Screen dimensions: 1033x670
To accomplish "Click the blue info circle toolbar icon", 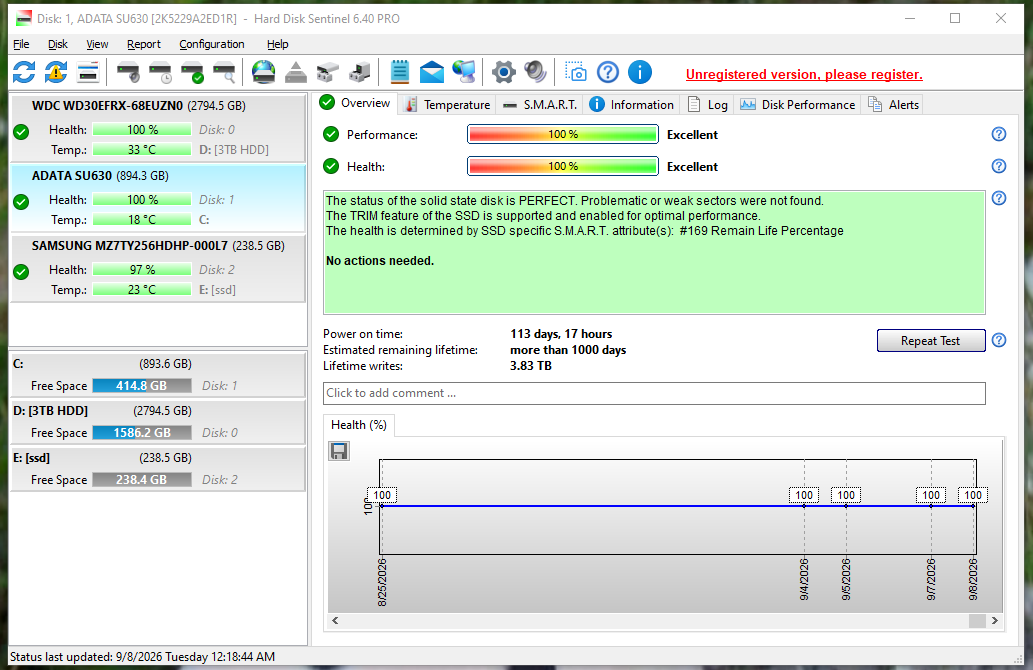I will [x=640, y=72].
